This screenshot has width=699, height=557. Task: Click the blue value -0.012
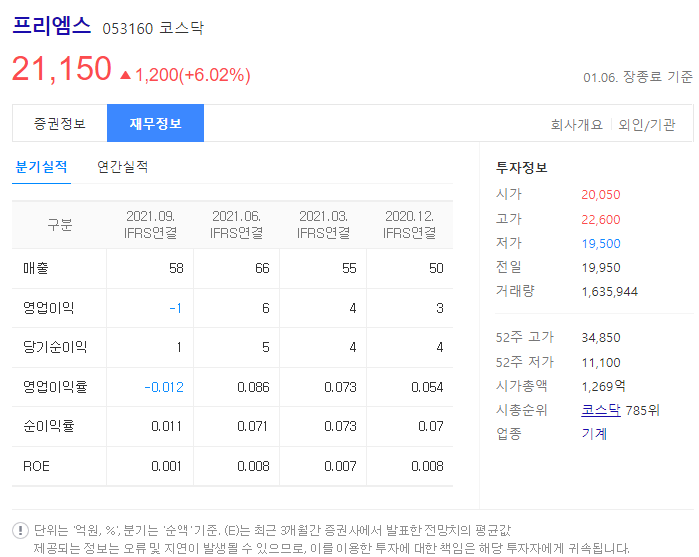[x=164, y=387]
